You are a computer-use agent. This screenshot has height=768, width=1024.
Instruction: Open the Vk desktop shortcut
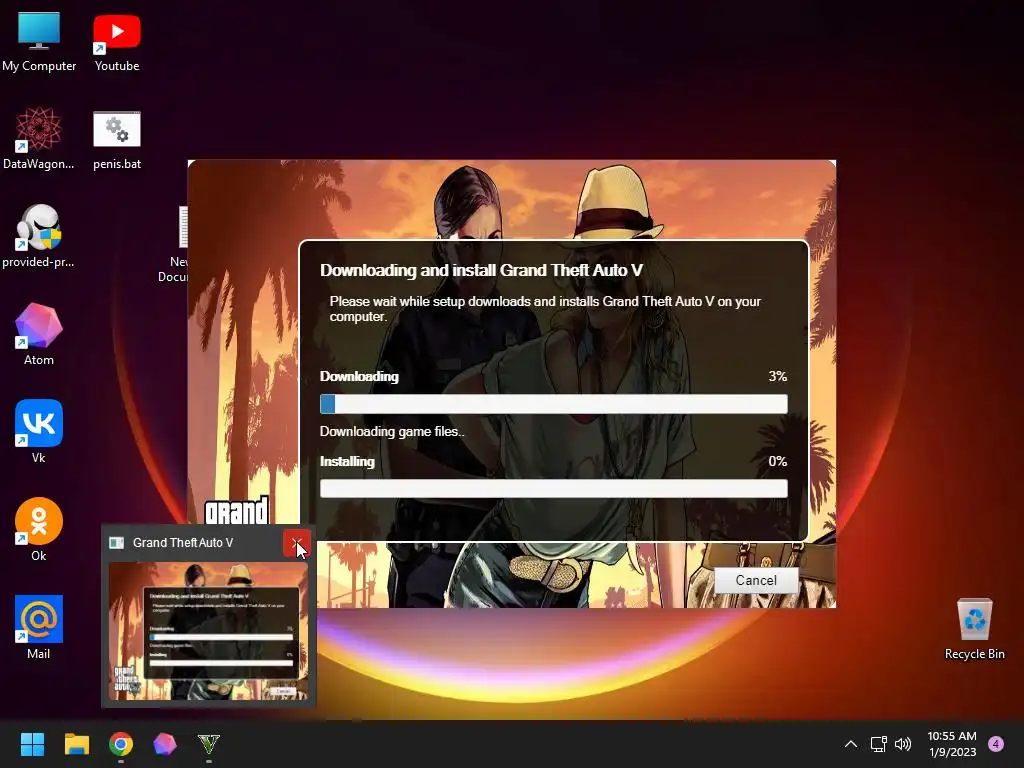tap(39, 432)
